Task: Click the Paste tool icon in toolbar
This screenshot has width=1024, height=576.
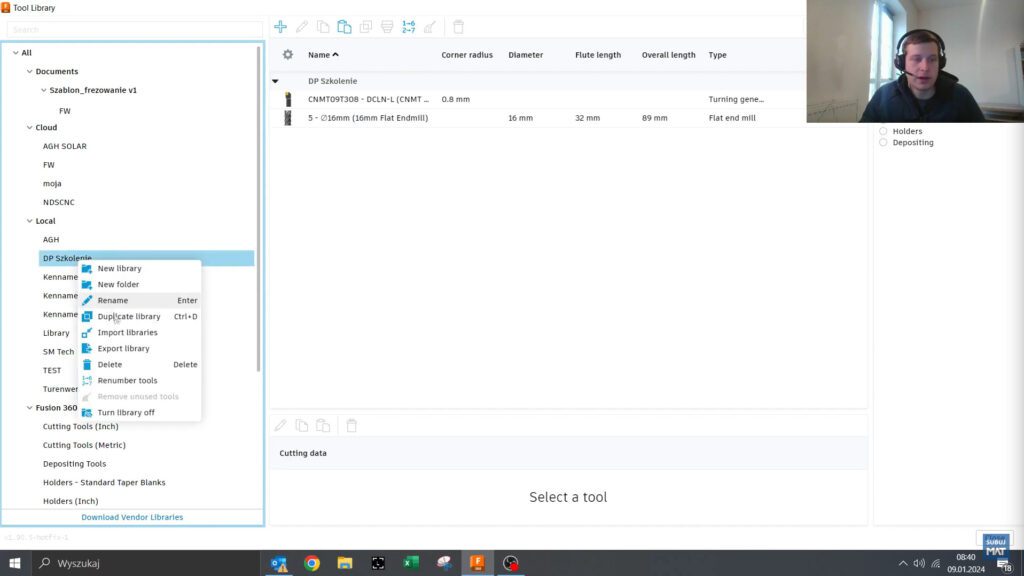Action: coord(344,27)
